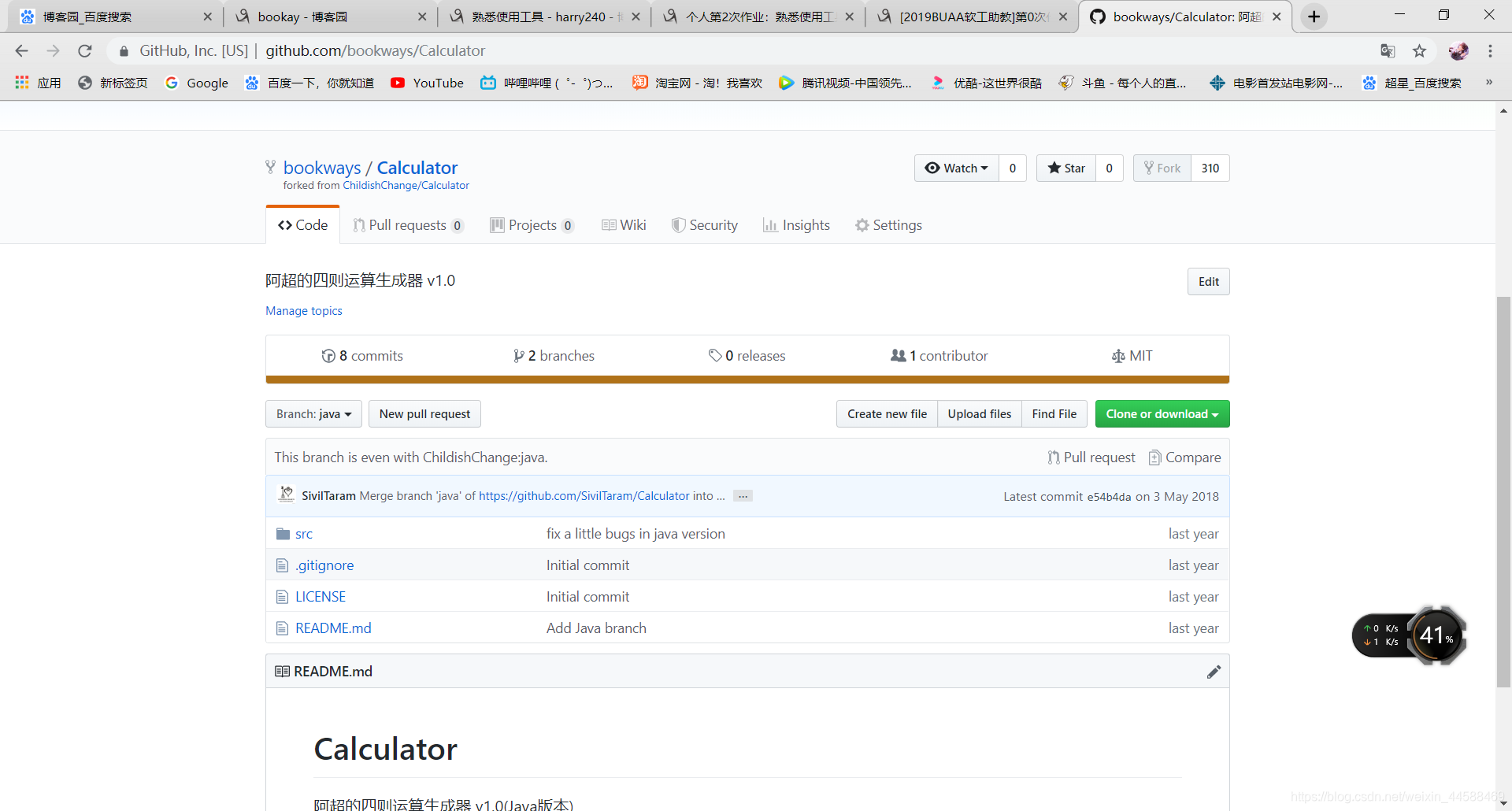
Task: Click the Pull request link with icon
Action: [1091, 457]
